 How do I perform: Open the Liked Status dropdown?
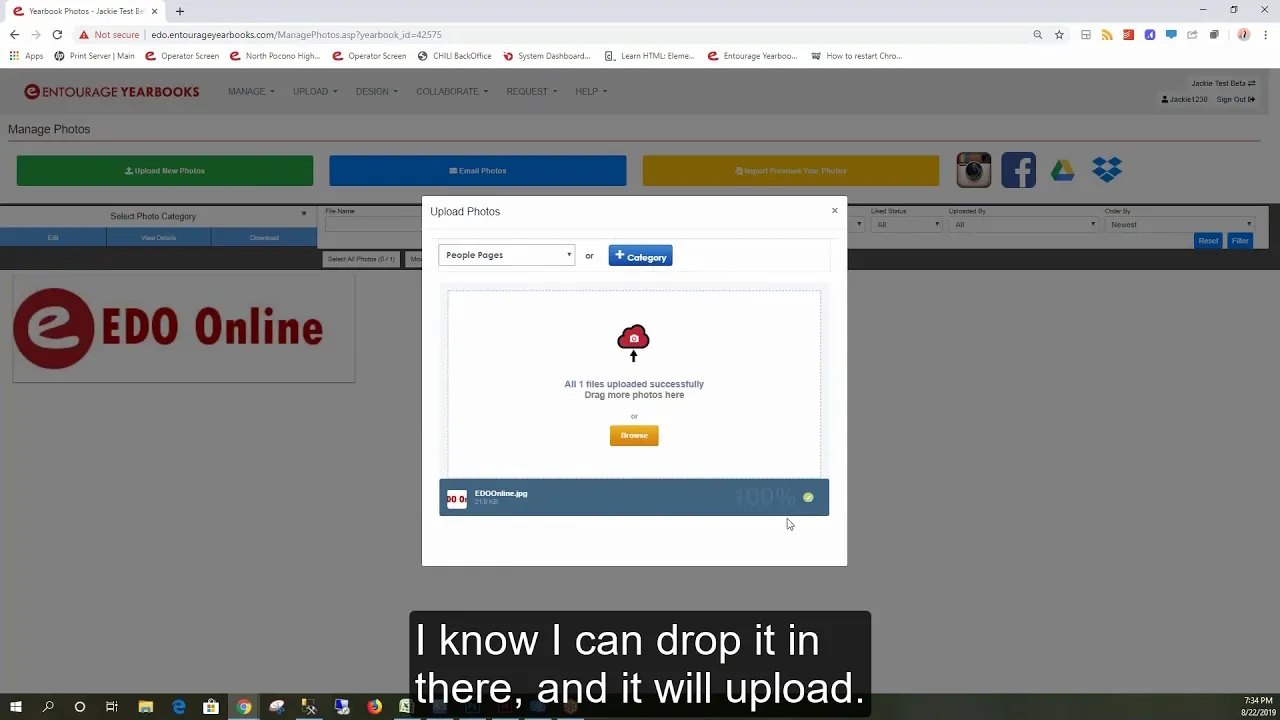tap(908, 224)
